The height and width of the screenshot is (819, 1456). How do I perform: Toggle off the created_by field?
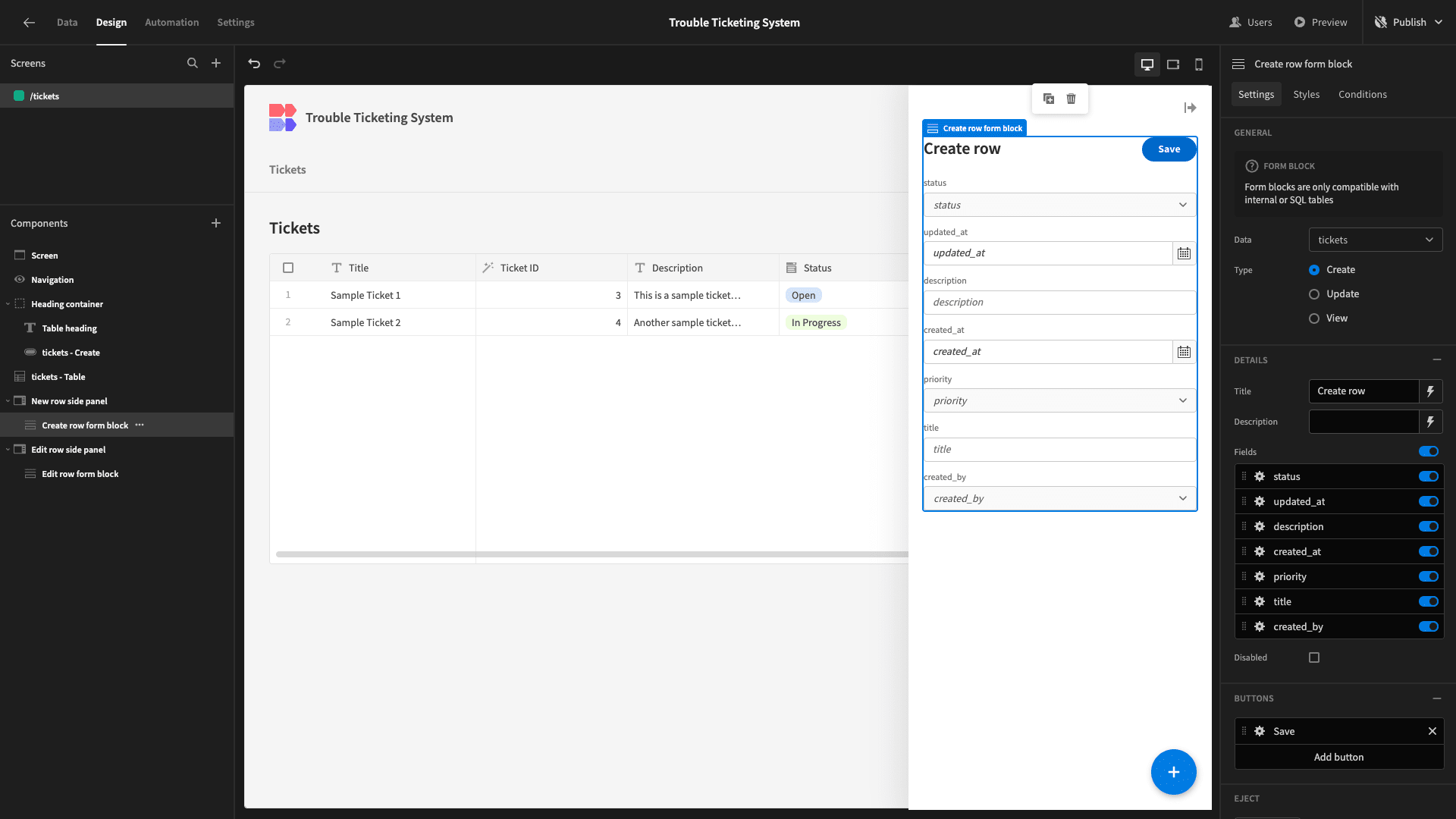tap(1429, 627)
